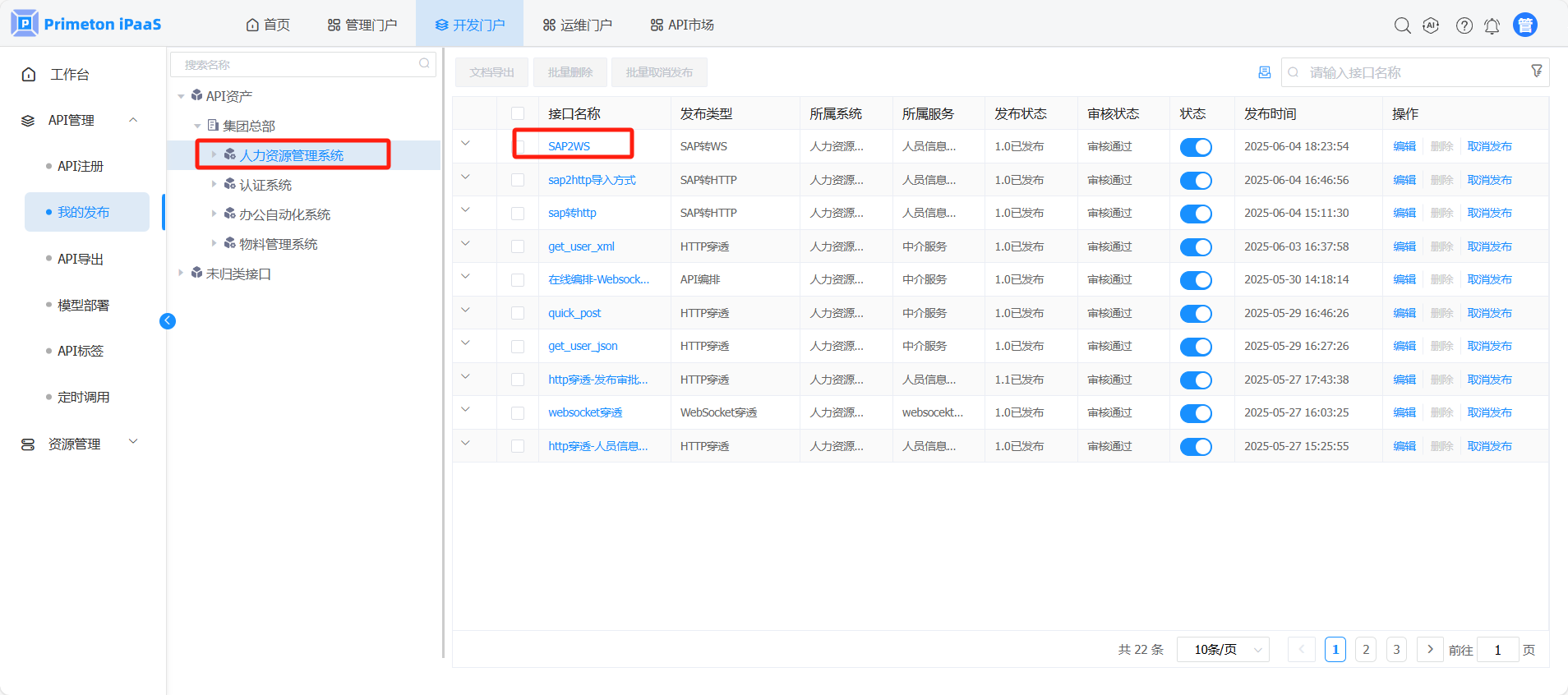Screen dimensions: 1568x695
Task: Click the column settings icon beside search
Action: click(x=1264, y=72)
